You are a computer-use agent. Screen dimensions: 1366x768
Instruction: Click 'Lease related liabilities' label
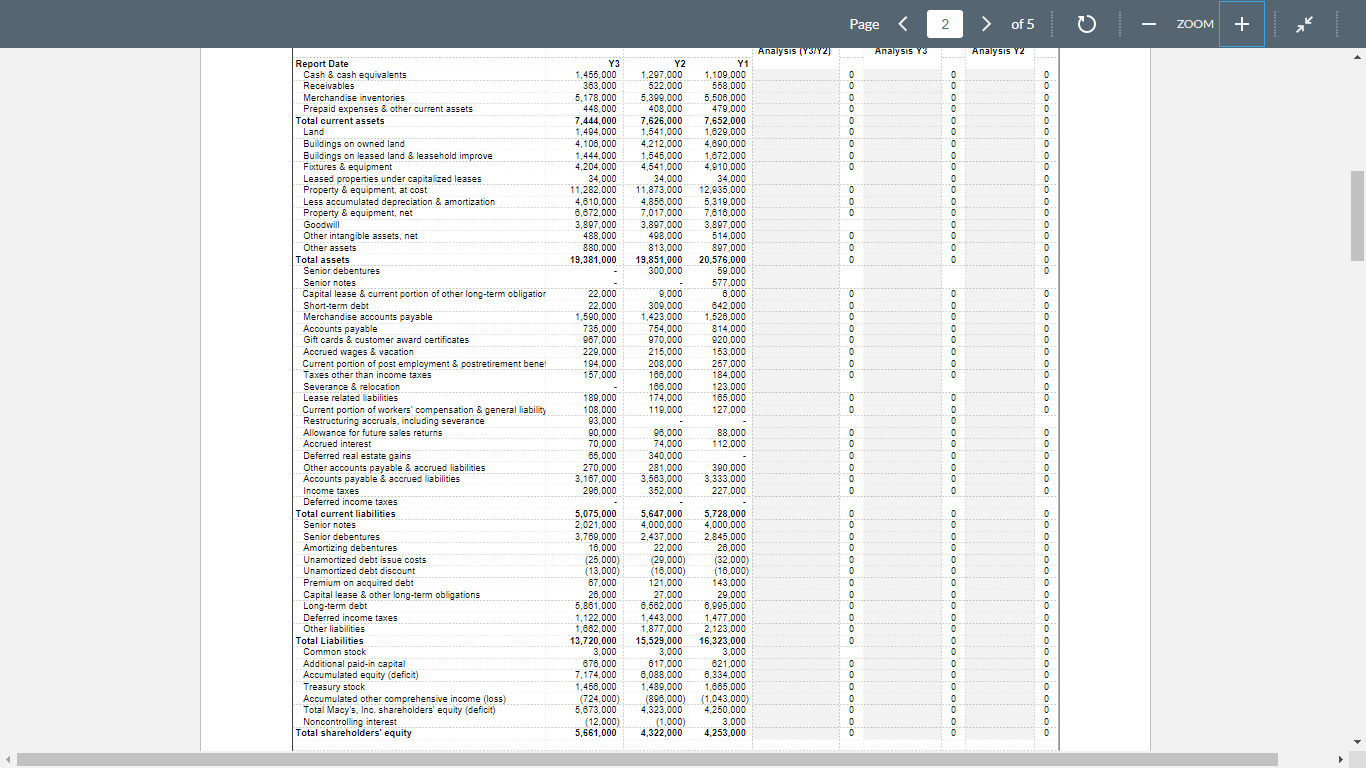click(x=350, y=398)
